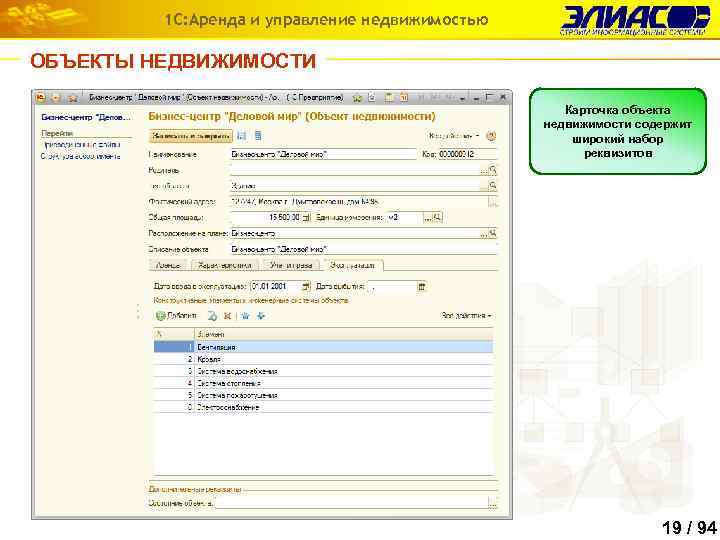This screenshot has height=540, width=720.
Task: Select the Вентиляция row
Action: coord(323,348)
